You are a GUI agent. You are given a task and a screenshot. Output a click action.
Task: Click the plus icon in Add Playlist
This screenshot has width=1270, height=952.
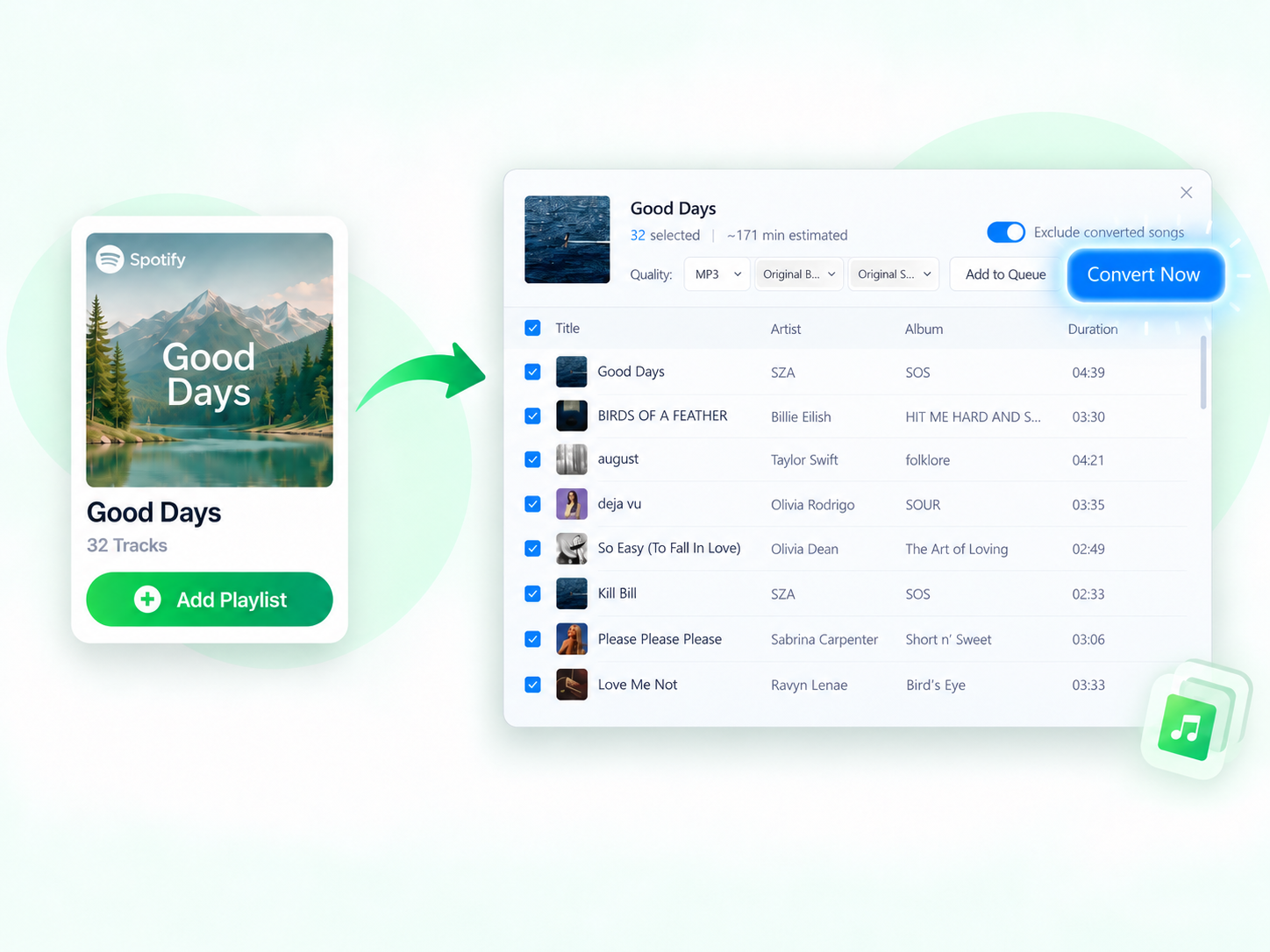click(x=147, y=600)
